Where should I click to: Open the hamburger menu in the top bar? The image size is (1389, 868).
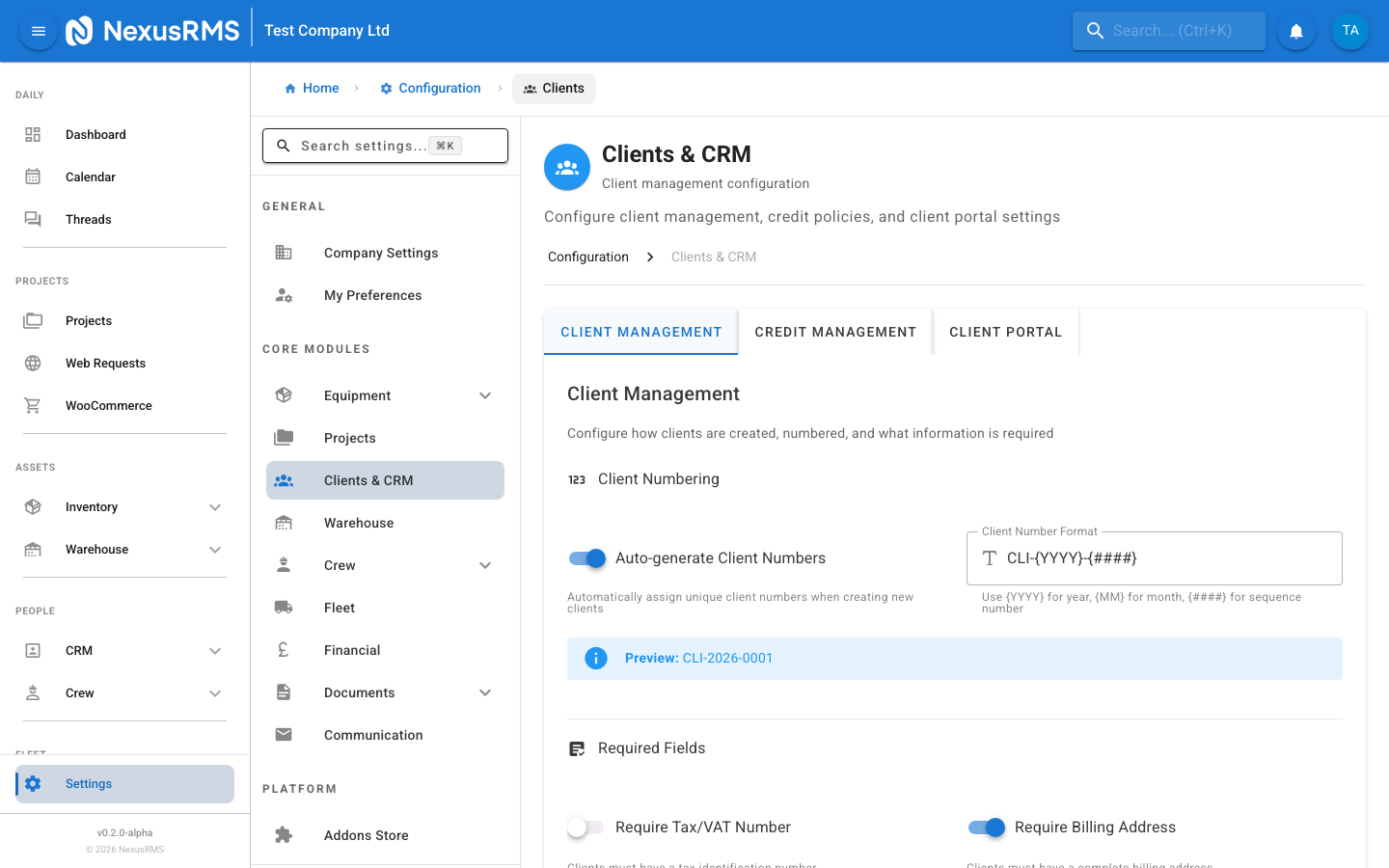pos(38,31)
